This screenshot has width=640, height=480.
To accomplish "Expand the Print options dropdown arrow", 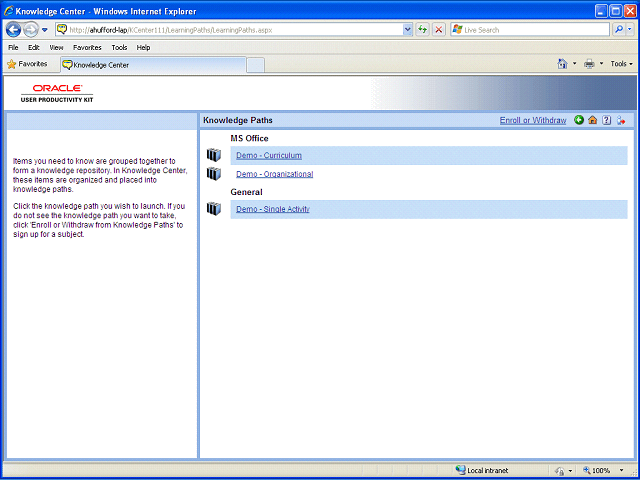I will coord(601,64).
